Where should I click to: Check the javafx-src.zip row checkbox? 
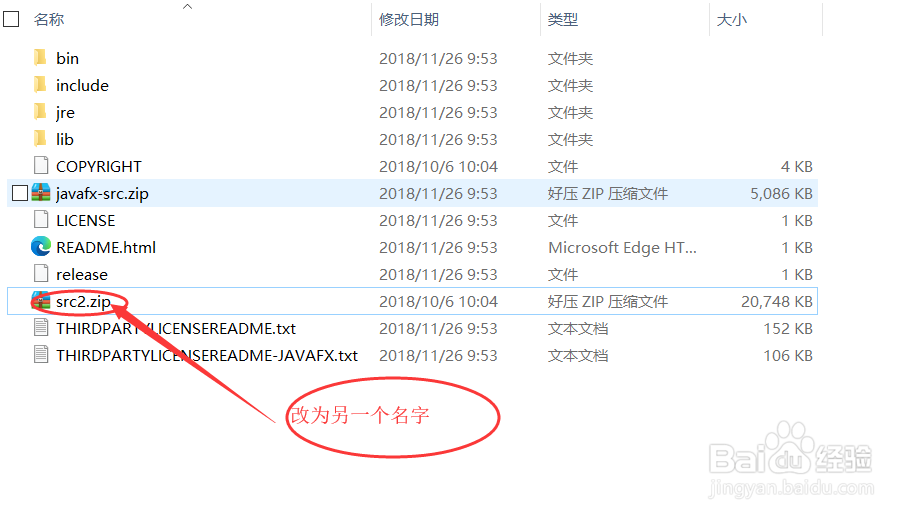pos(20,193)
